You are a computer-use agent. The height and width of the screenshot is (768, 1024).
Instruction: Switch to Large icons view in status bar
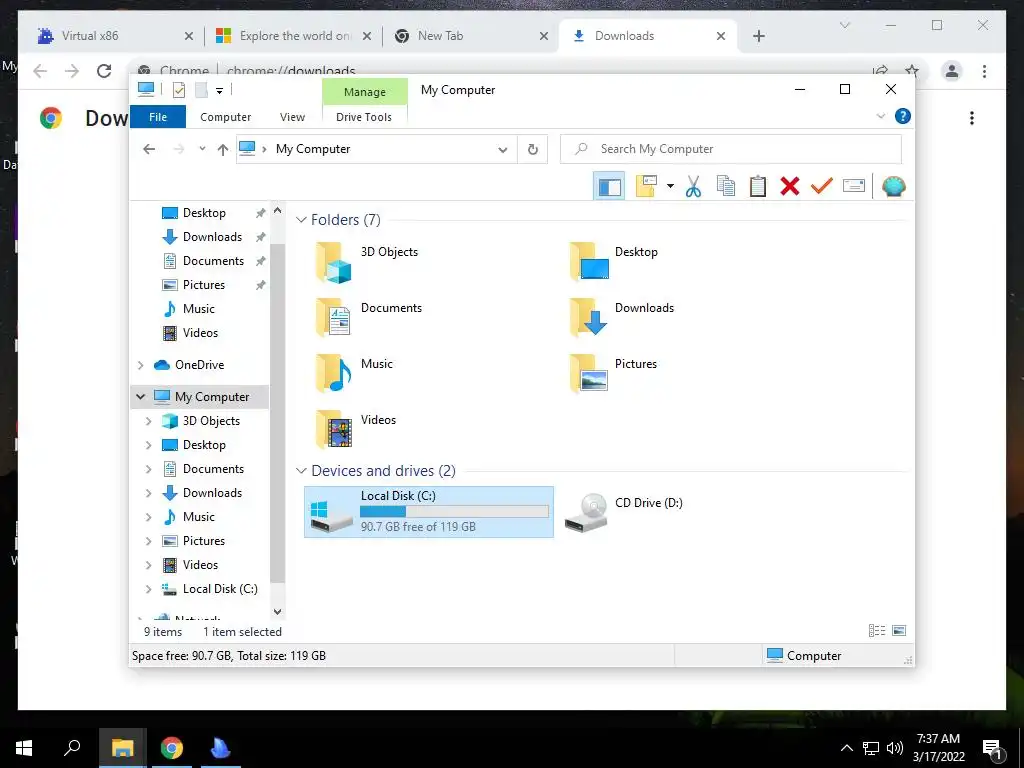(x=899, y=631)
